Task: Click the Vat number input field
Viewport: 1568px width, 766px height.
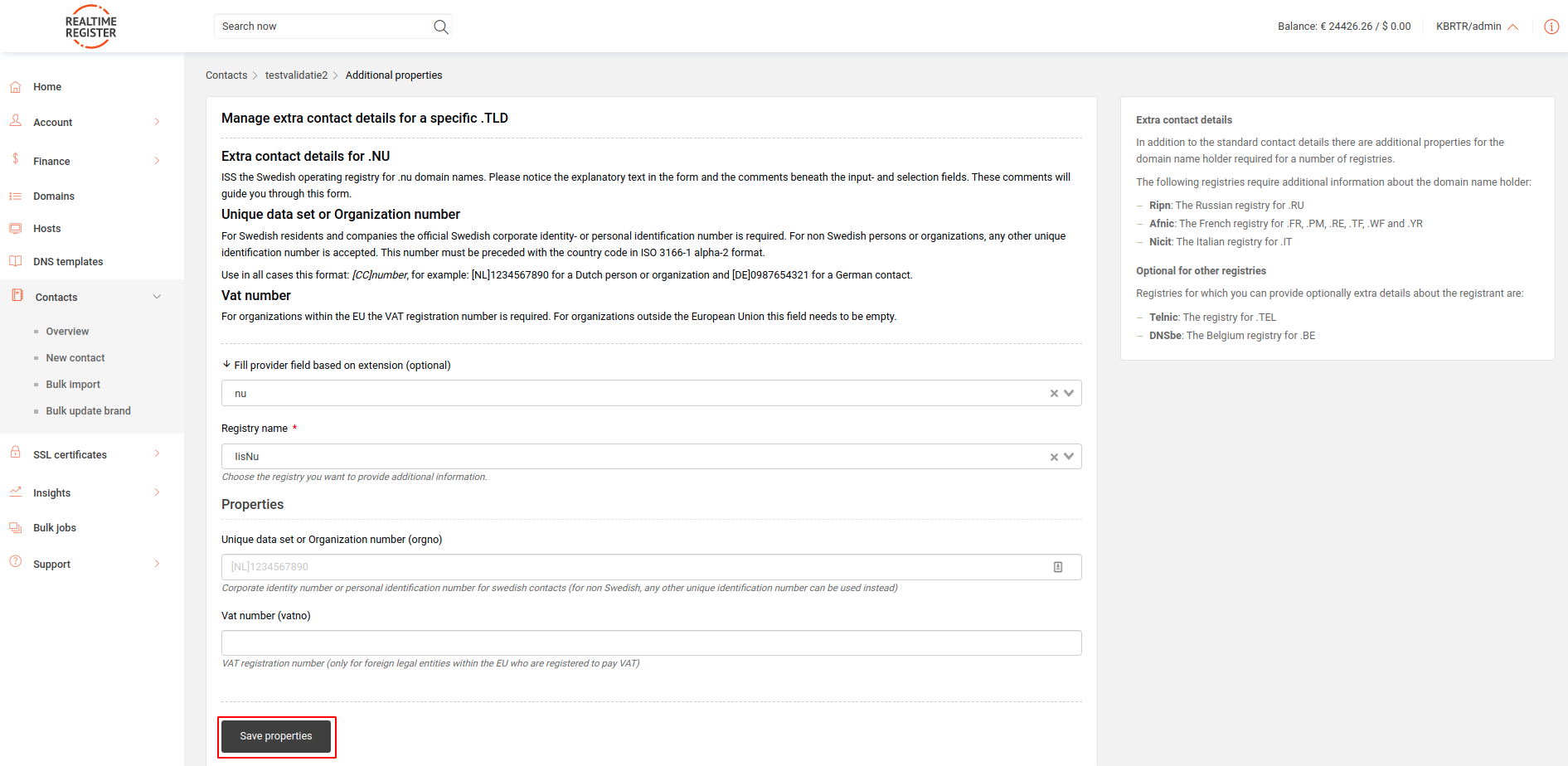Action: [651, 642]
